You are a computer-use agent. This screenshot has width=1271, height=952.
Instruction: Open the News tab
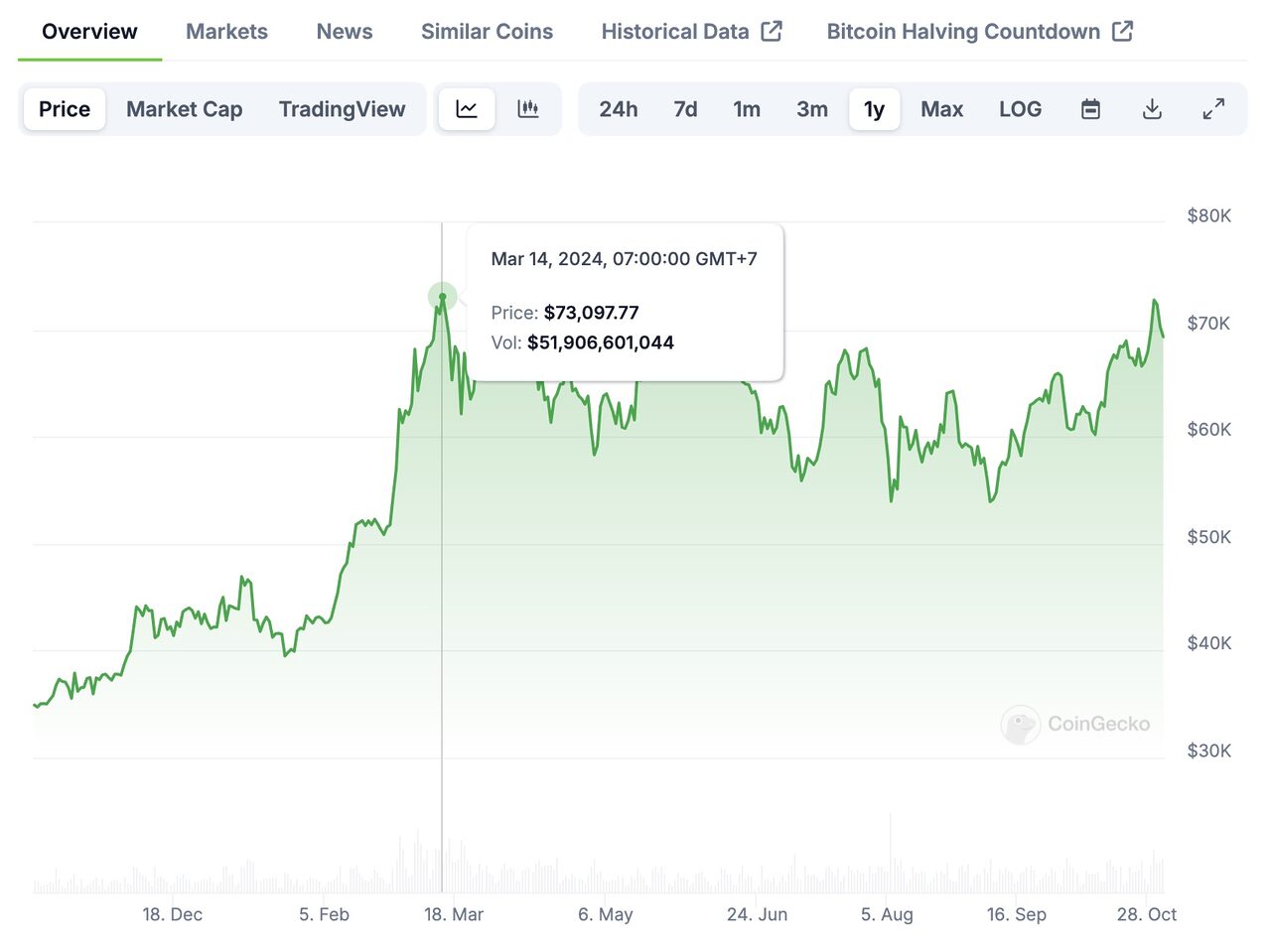345,32
